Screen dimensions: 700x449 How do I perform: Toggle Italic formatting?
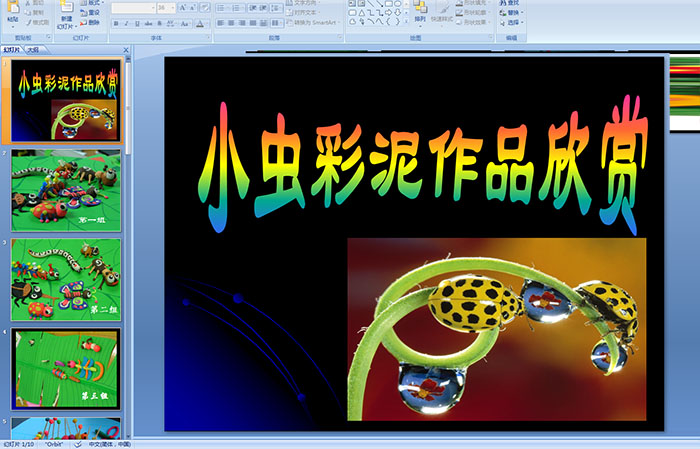click(126, 23)
